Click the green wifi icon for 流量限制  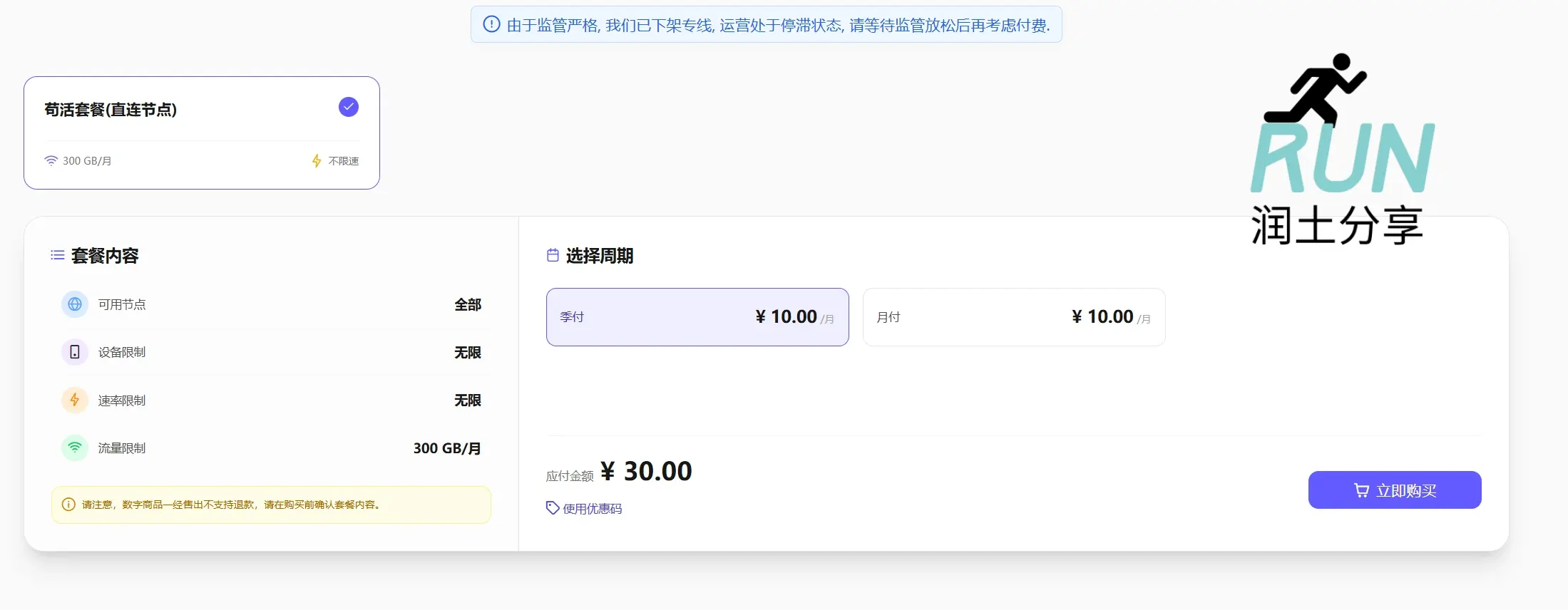pos(75,448)
